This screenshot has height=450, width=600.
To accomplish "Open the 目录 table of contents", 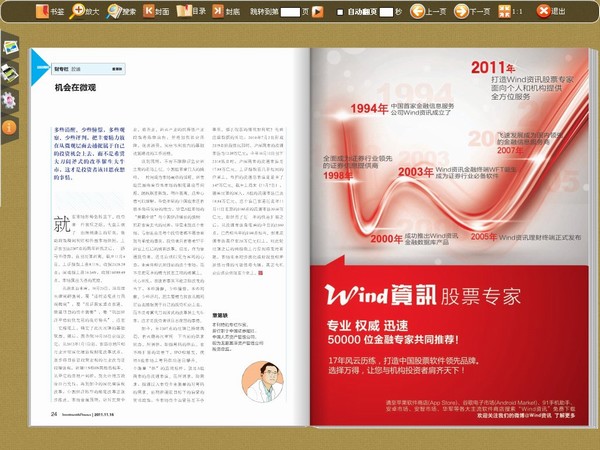I will pyautogui.click(x=191, y=11).
